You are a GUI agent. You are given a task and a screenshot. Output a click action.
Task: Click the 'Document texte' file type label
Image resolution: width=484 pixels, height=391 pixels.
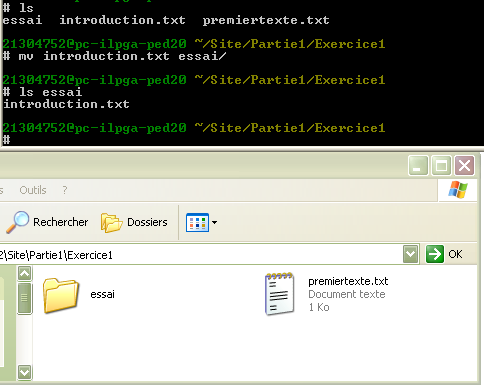click(x=347, y=294)
